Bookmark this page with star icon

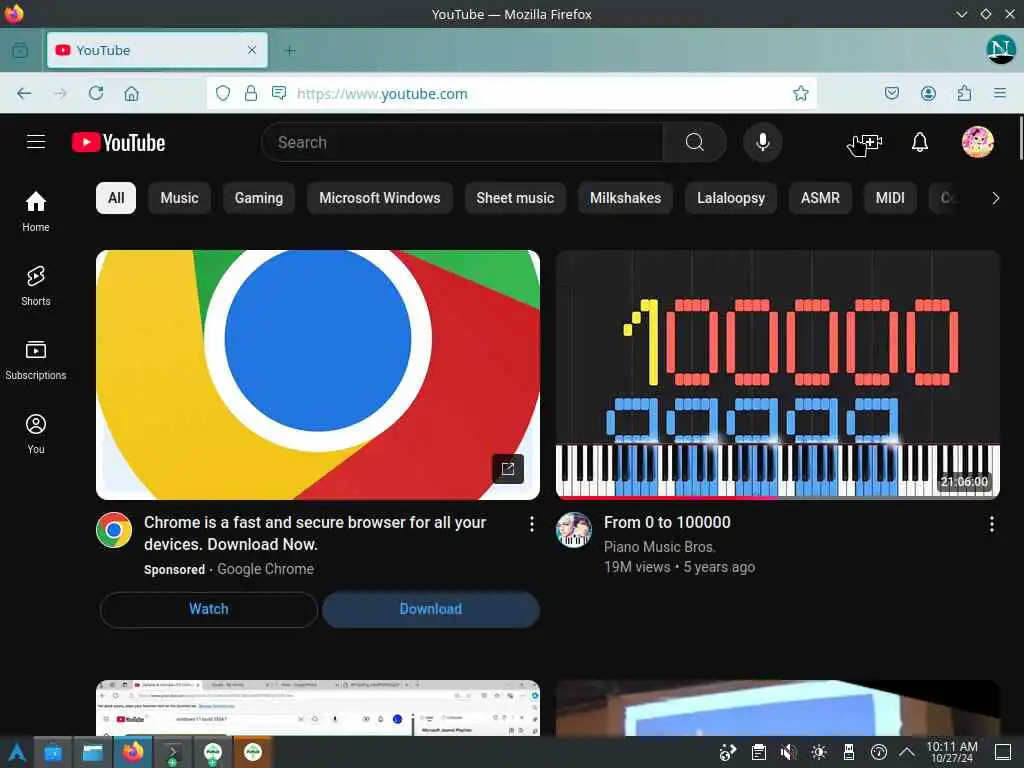click(801, 93)
